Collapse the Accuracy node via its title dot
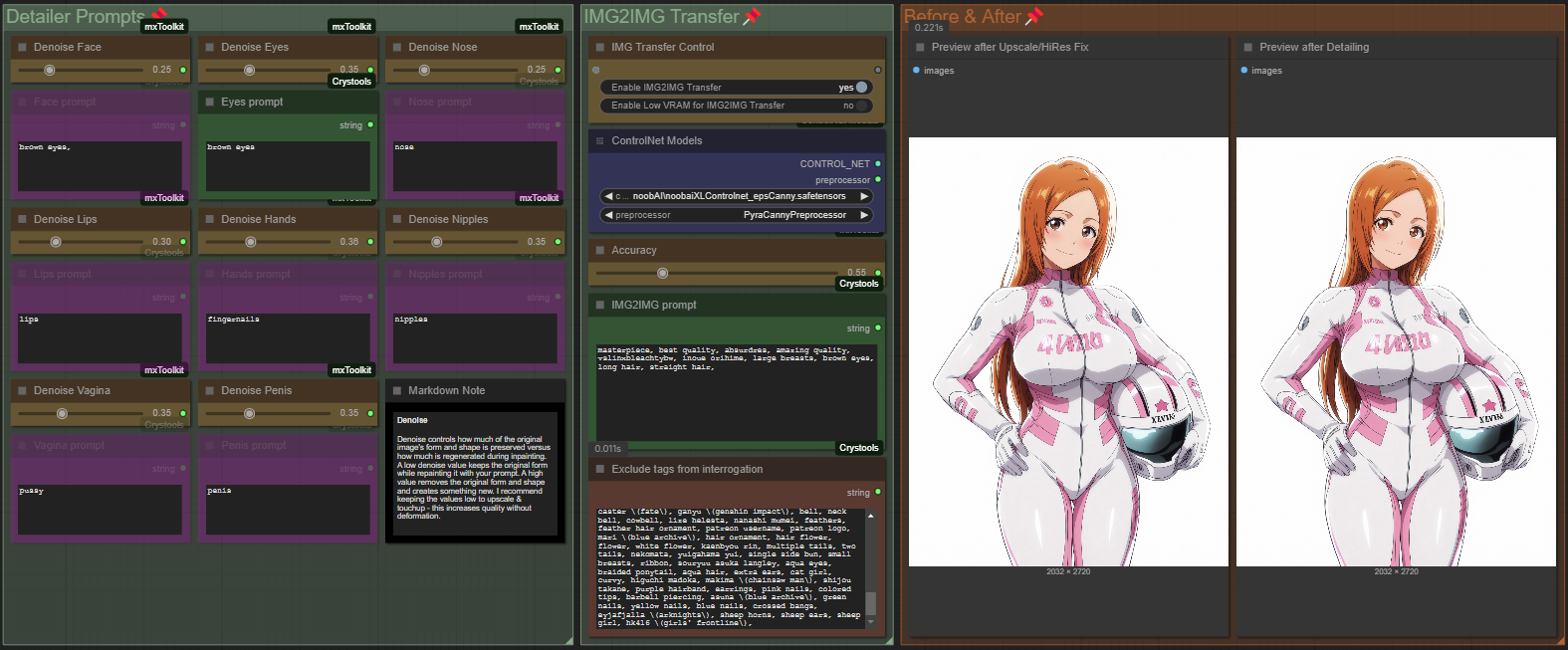This screenshot has height=650, width=1568. pyautogui.click(x=600, y=250)
